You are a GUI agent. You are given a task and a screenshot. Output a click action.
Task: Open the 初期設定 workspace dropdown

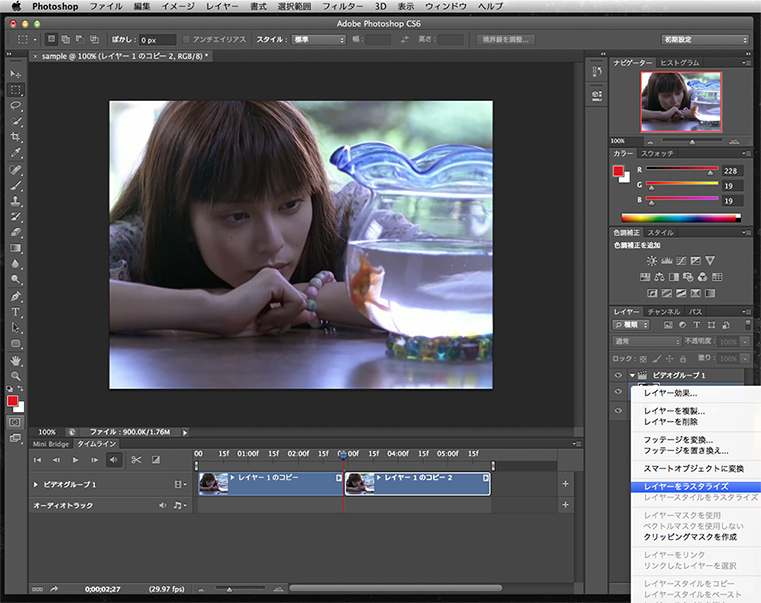click(705, 39)
